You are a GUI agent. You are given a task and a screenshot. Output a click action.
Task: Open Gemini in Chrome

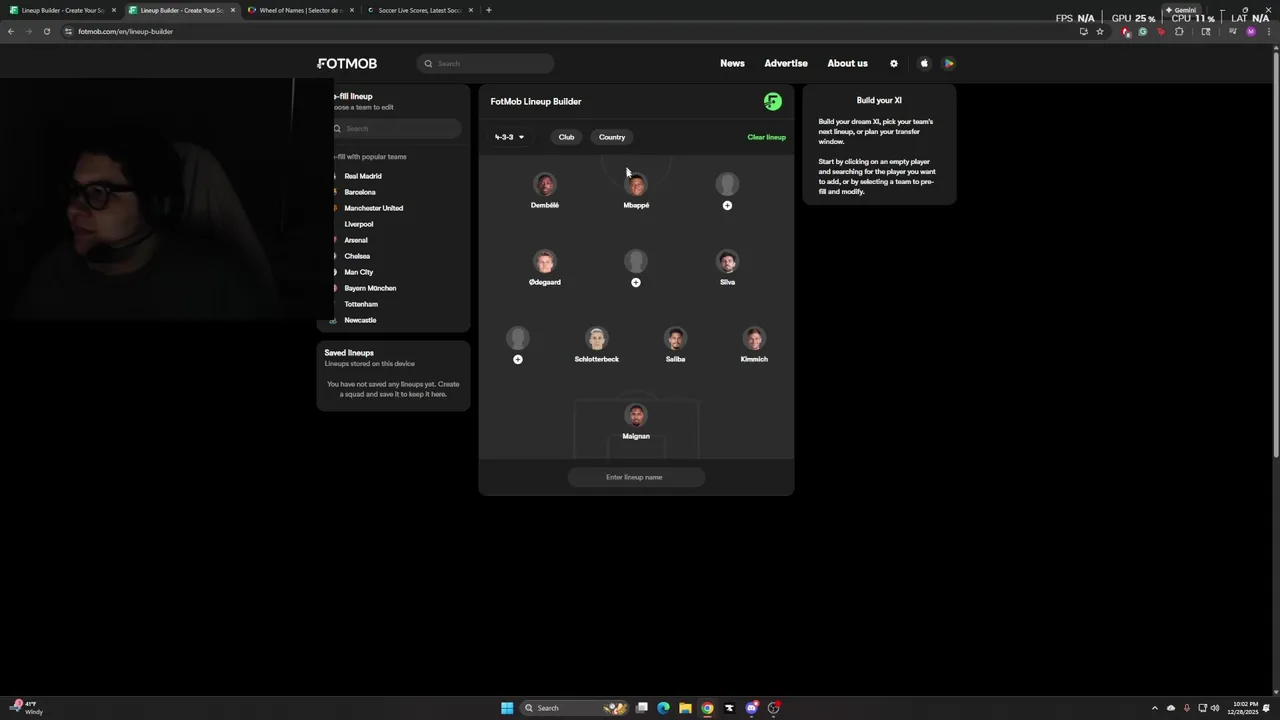tap(1181, 10)
